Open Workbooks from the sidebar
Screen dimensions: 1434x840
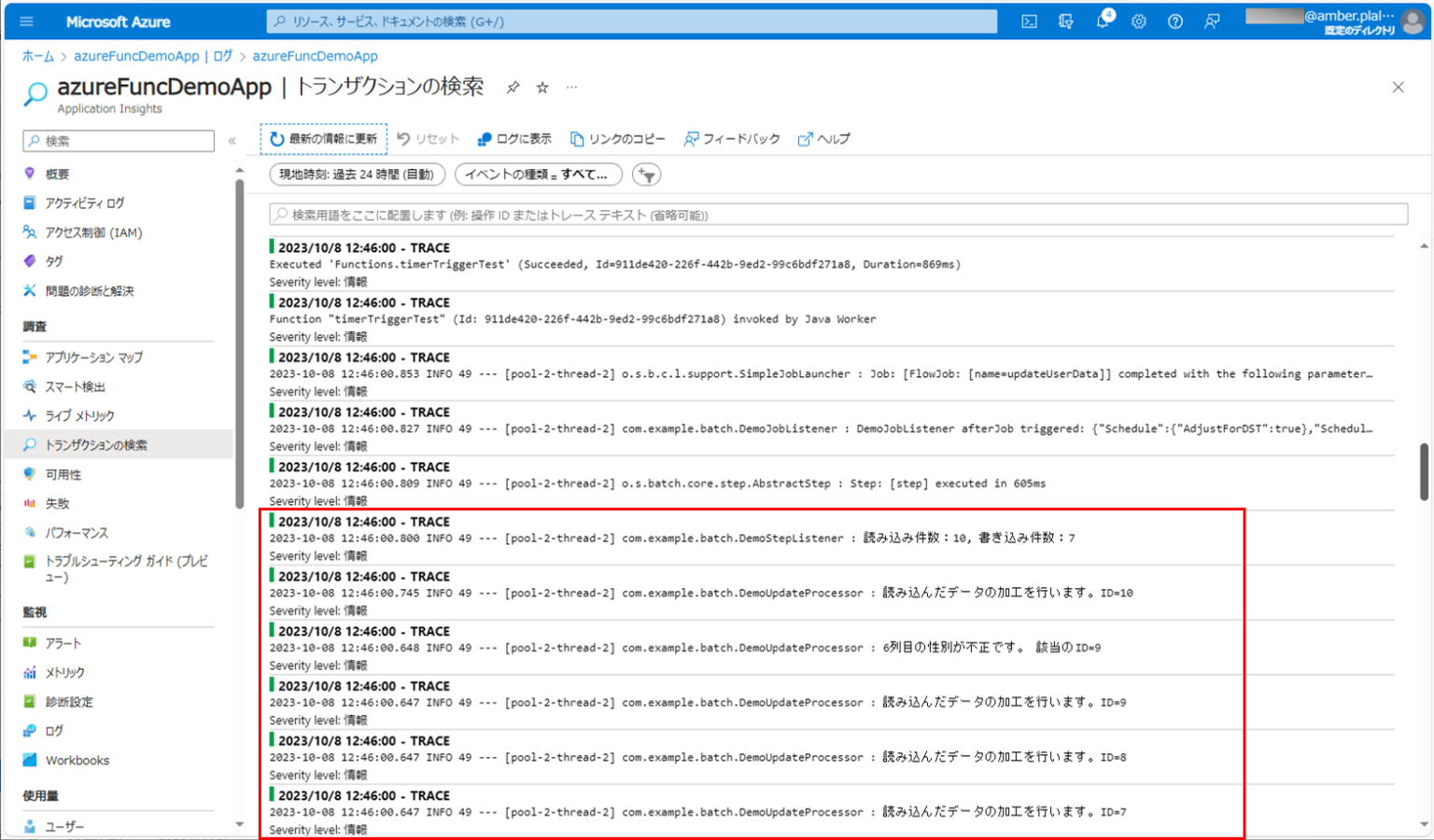click(x=77, y=760)
